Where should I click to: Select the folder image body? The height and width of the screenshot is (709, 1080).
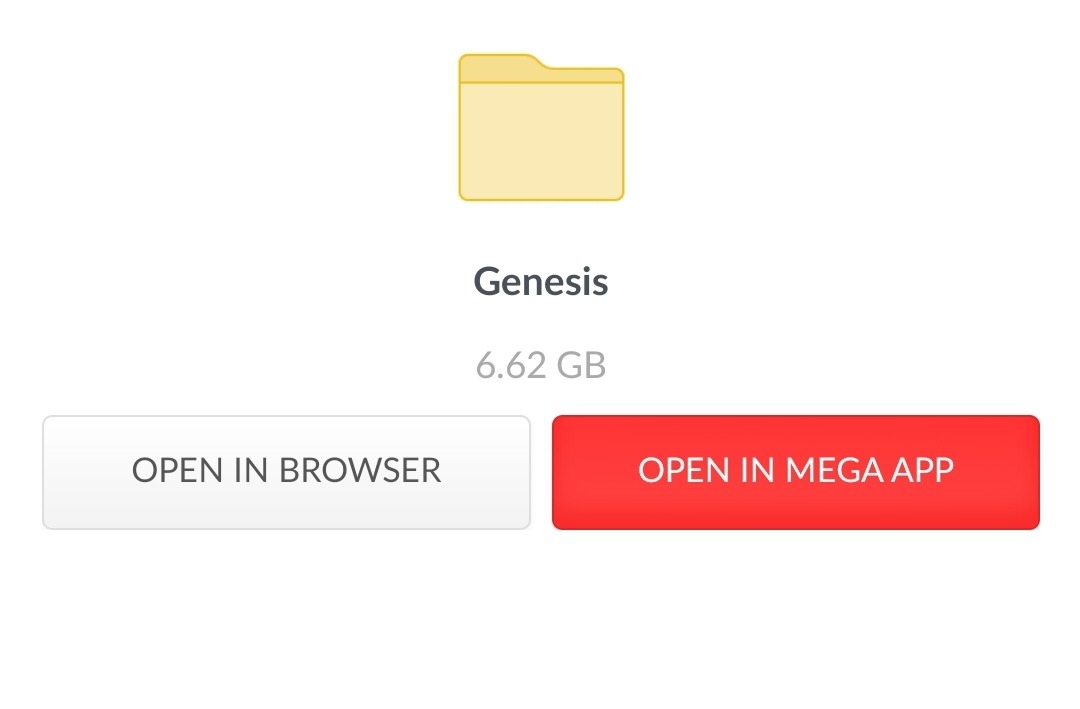point(541,141)
